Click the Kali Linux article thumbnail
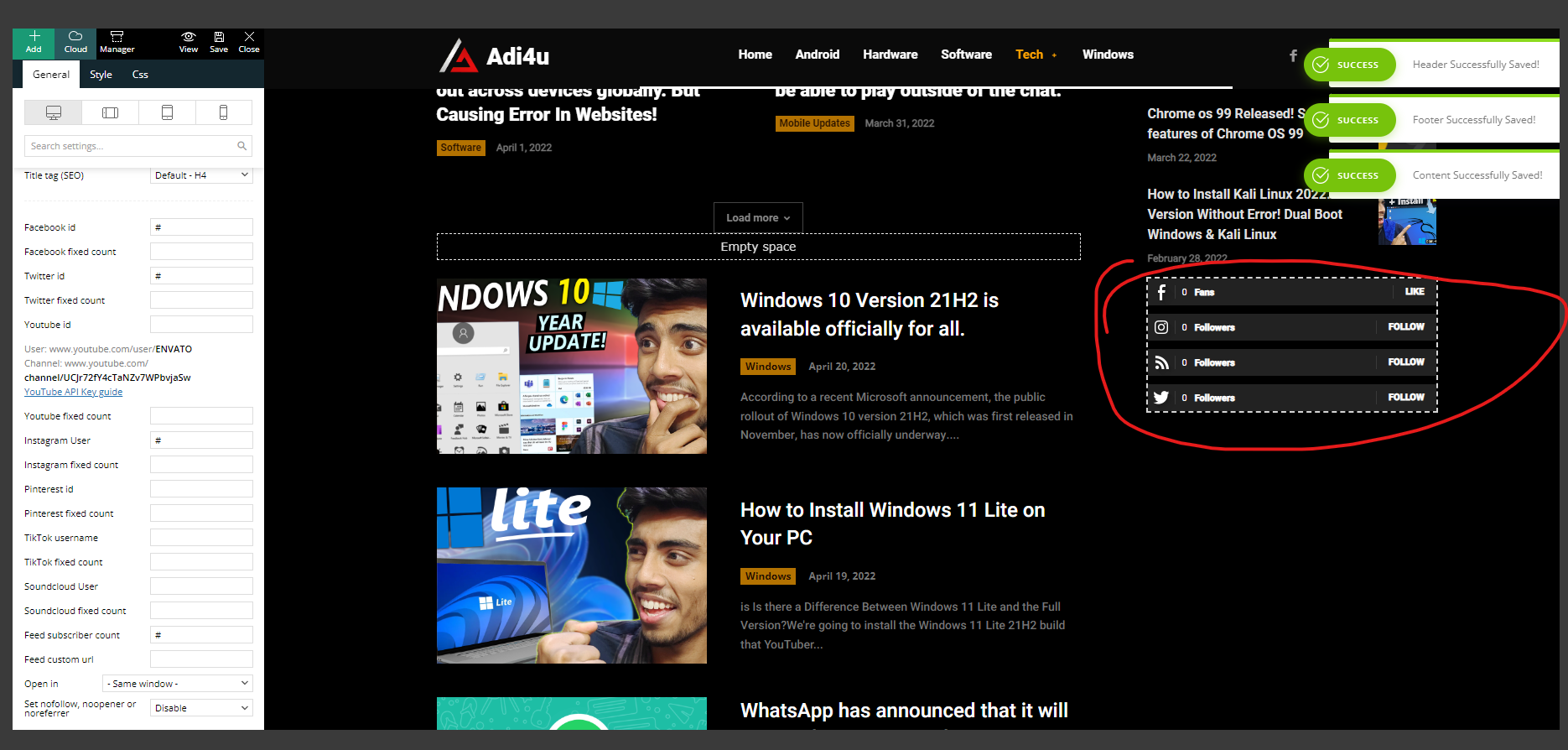Image resolution: width=1568 pixels, height=750 pixels. click(1407, 220)
